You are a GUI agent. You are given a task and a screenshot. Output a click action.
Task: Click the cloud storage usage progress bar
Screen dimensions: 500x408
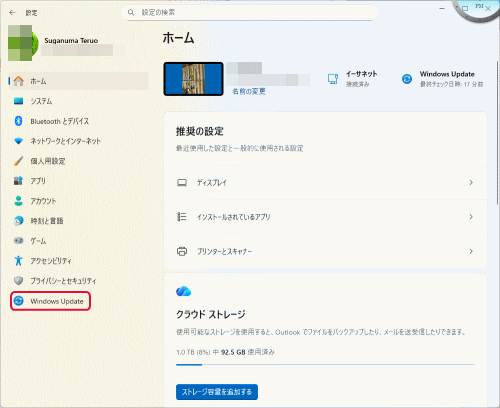325,365
